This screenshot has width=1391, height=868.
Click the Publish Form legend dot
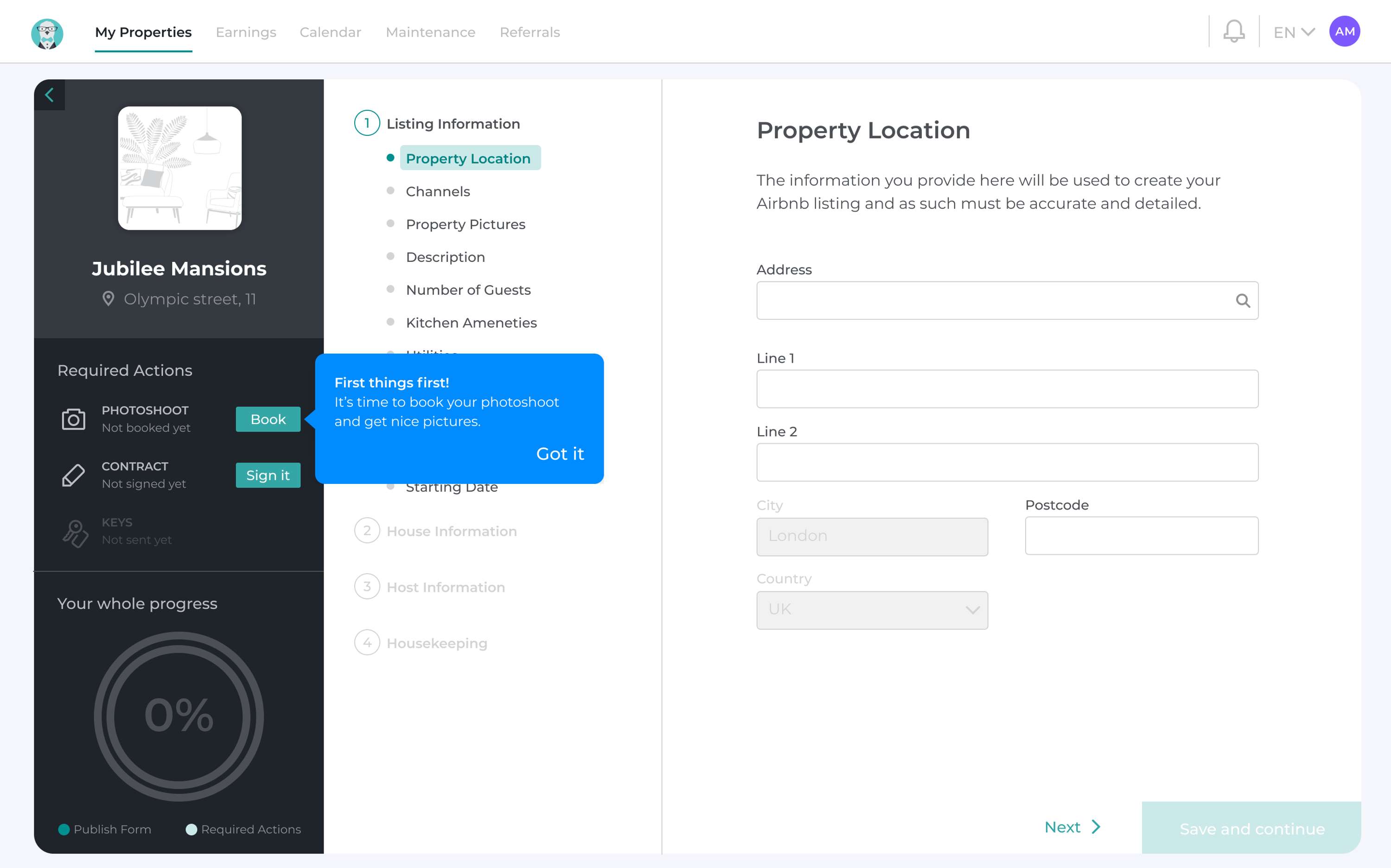pyautogui.click(x=64, y=830)
